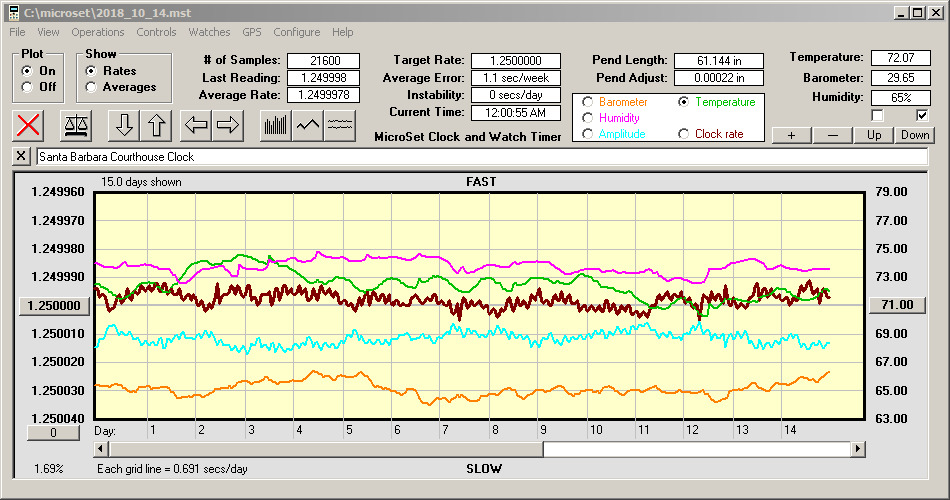Show Rates option
This screenshot has width=950, height=500.
(91, 71)
